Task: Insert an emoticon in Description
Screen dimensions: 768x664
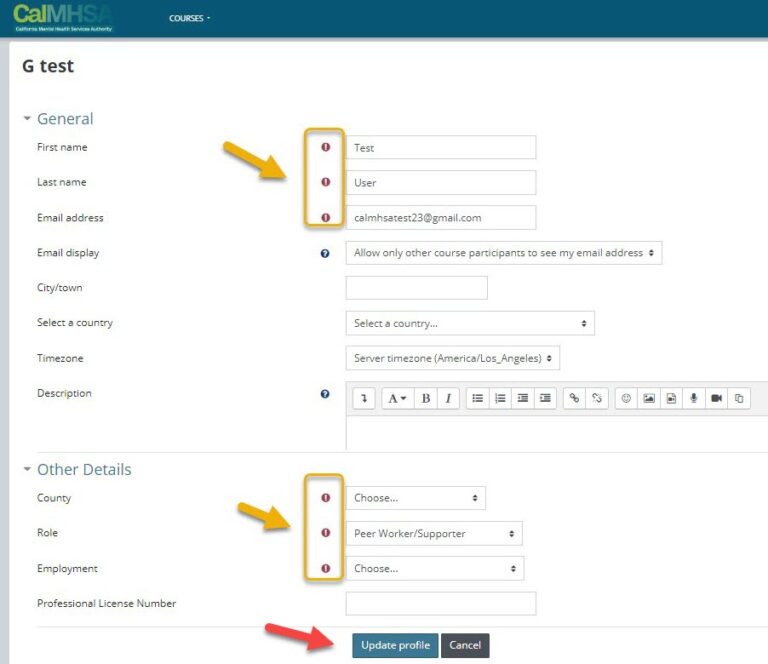Action: click(x=626, y=398)
